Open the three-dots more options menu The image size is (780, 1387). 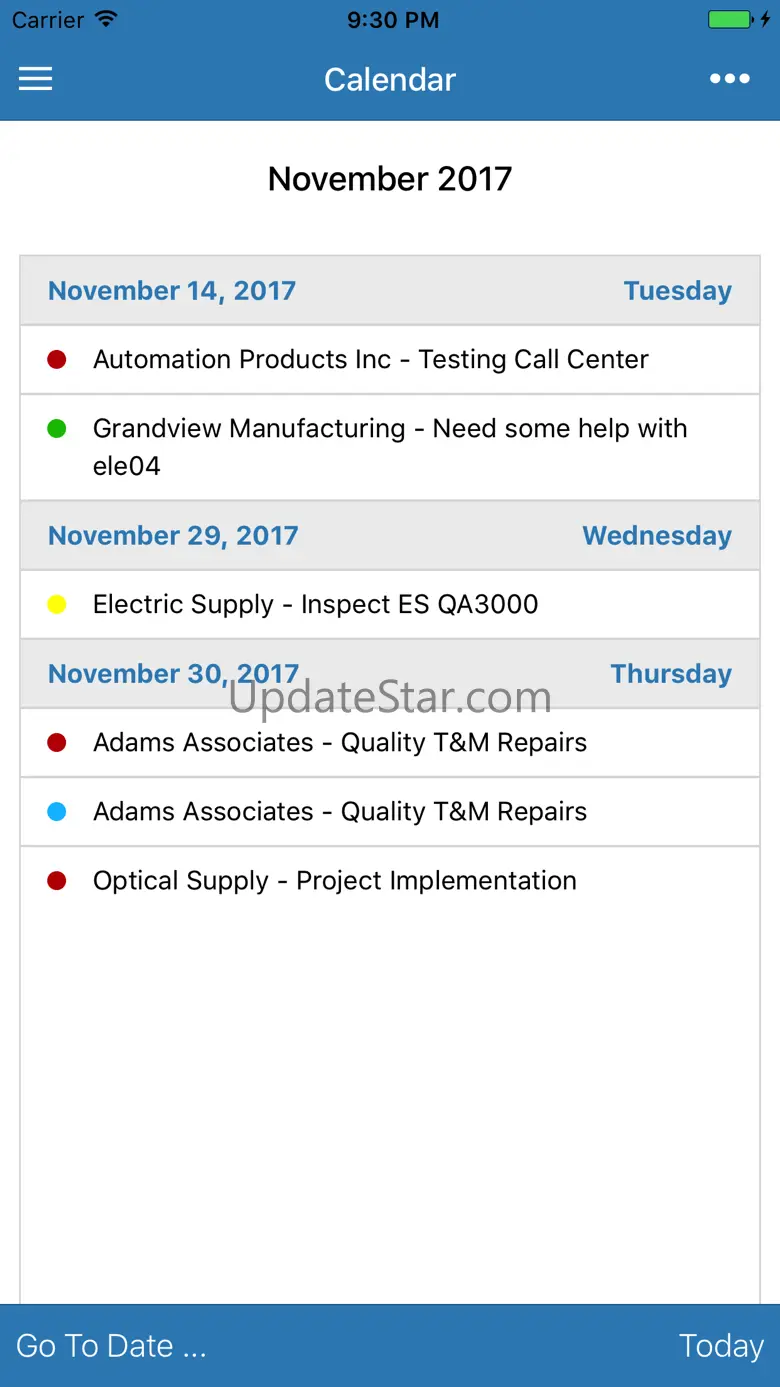(x=730, y=80)
